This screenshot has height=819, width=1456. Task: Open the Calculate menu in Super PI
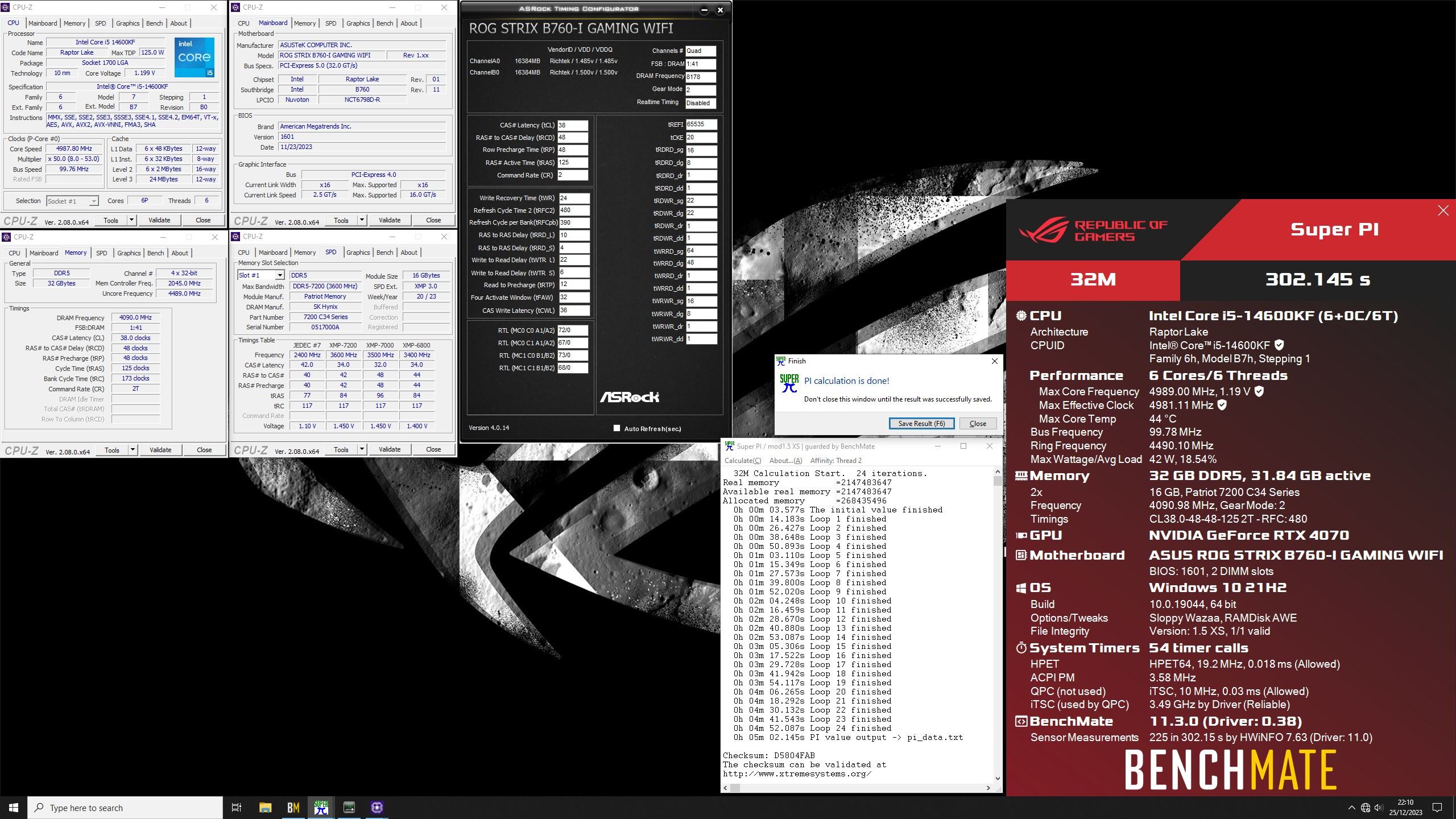coord(742,460)
